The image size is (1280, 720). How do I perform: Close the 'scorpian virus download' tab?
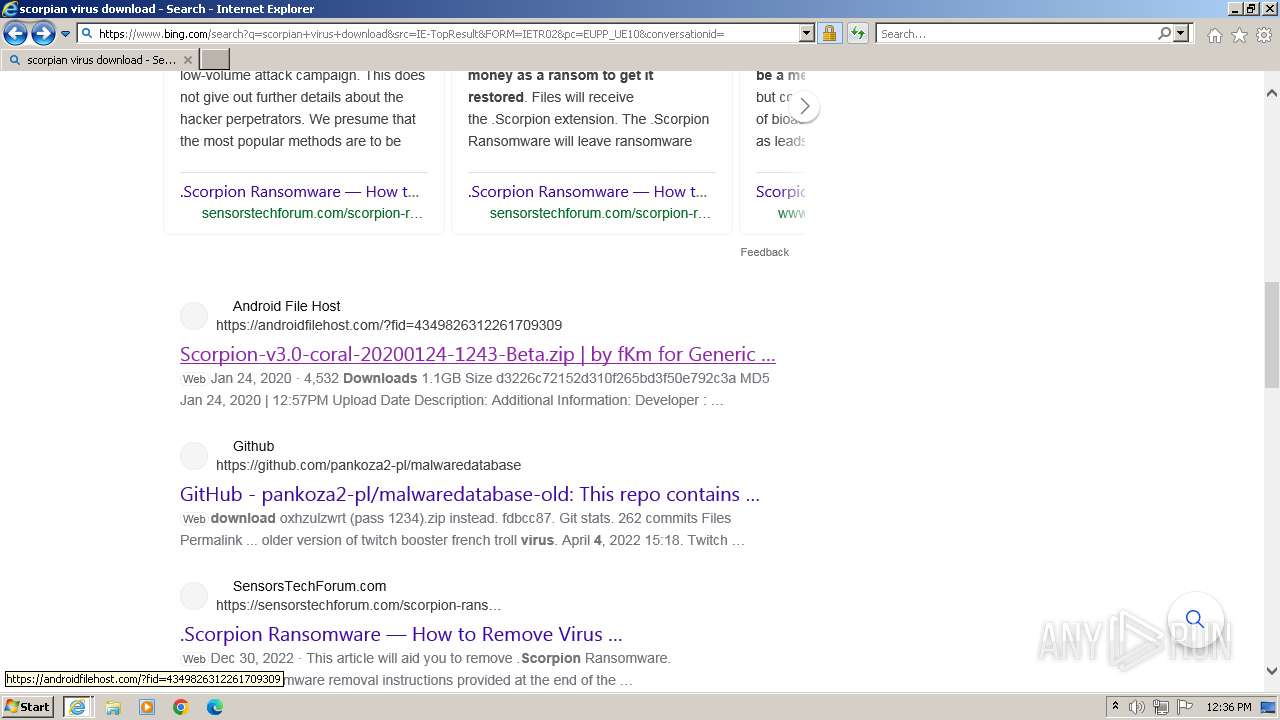[x=187, y=60]
